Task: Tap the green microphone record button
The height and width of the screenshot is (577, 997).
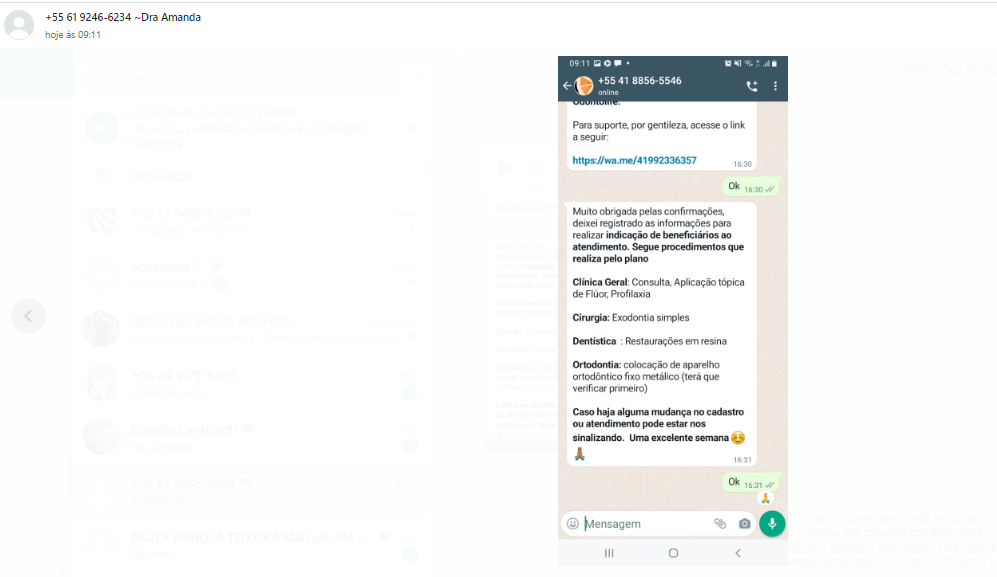Action: point(772,524)
